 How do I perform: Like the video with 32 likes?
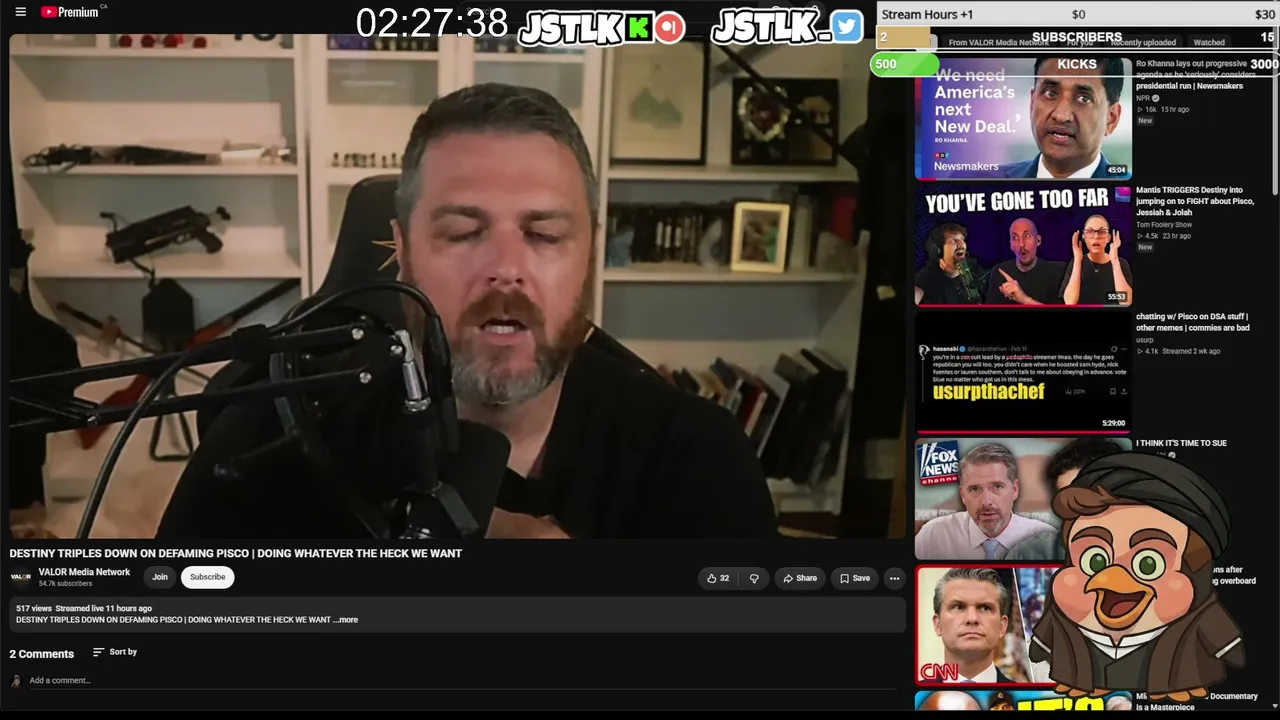click(718, 578)
